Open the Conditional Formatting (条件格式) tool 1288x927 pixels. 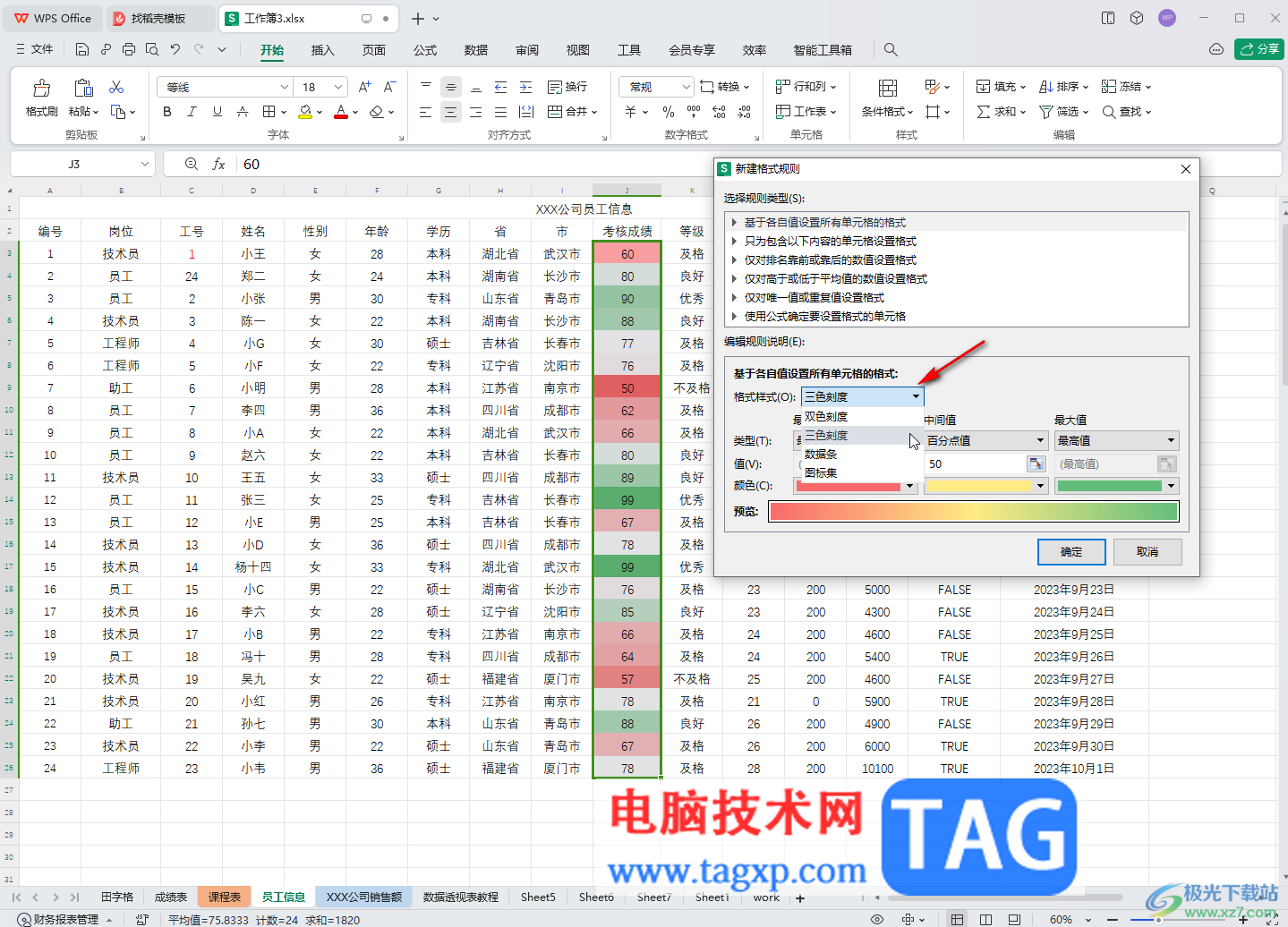point(888,97)
